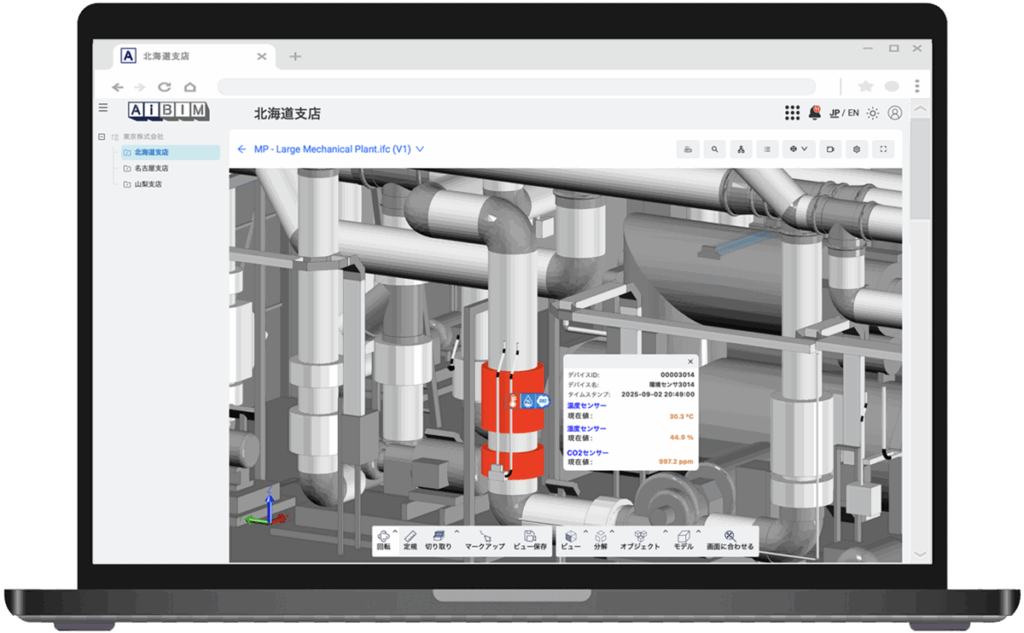Open the model file version dropdown
The width and height of the screenshot is (1024, 633).
420,149
